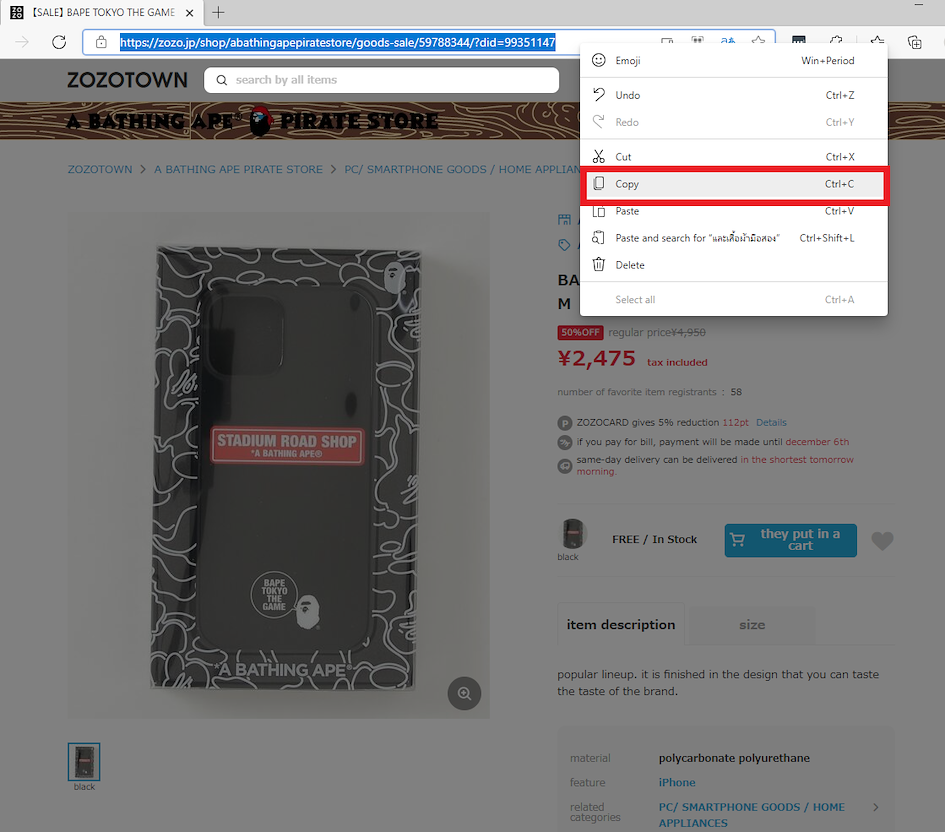Image resolution: width=945 pixels, height=832 pixels.
Task: Close the BAPE TOKYO THE GAME tab
Action: coord(190,13)
